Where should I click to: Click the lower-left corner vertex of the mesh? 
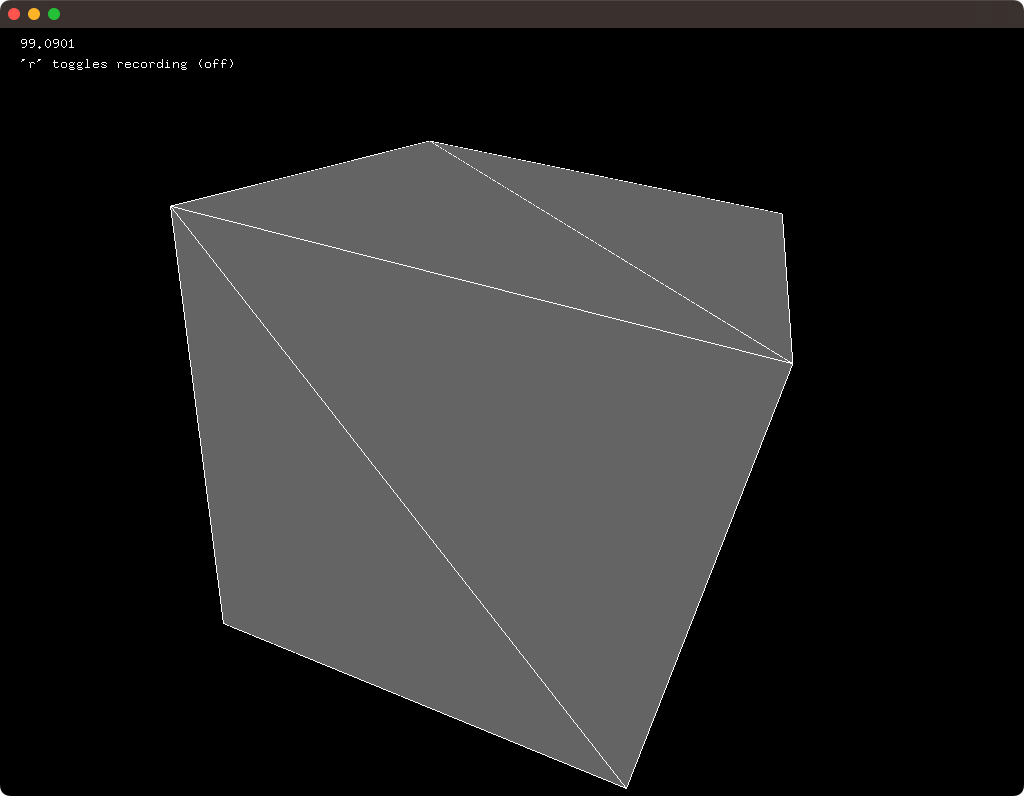pos(223,623)
